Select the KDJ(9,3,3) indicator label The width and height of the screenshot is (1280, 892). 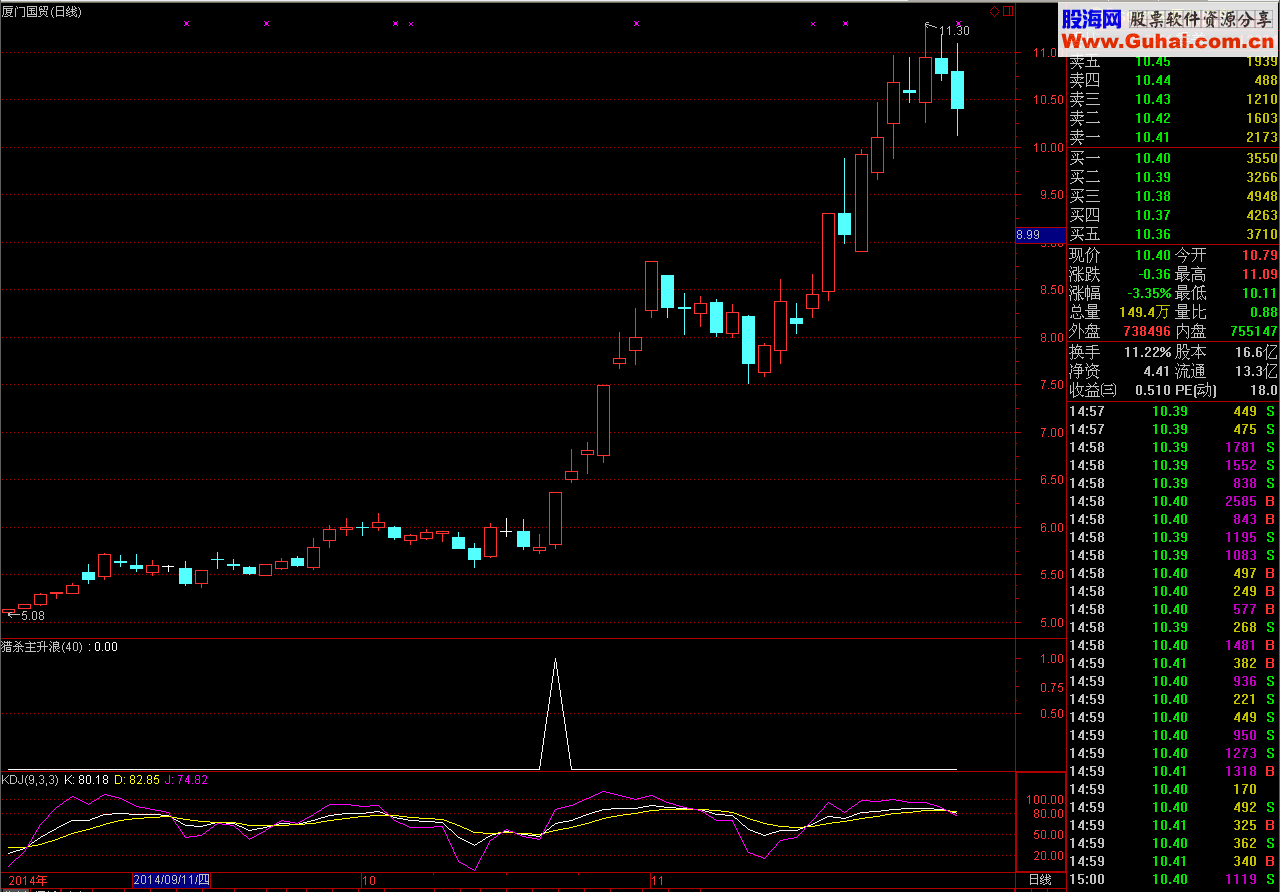[x=30, y=779]
